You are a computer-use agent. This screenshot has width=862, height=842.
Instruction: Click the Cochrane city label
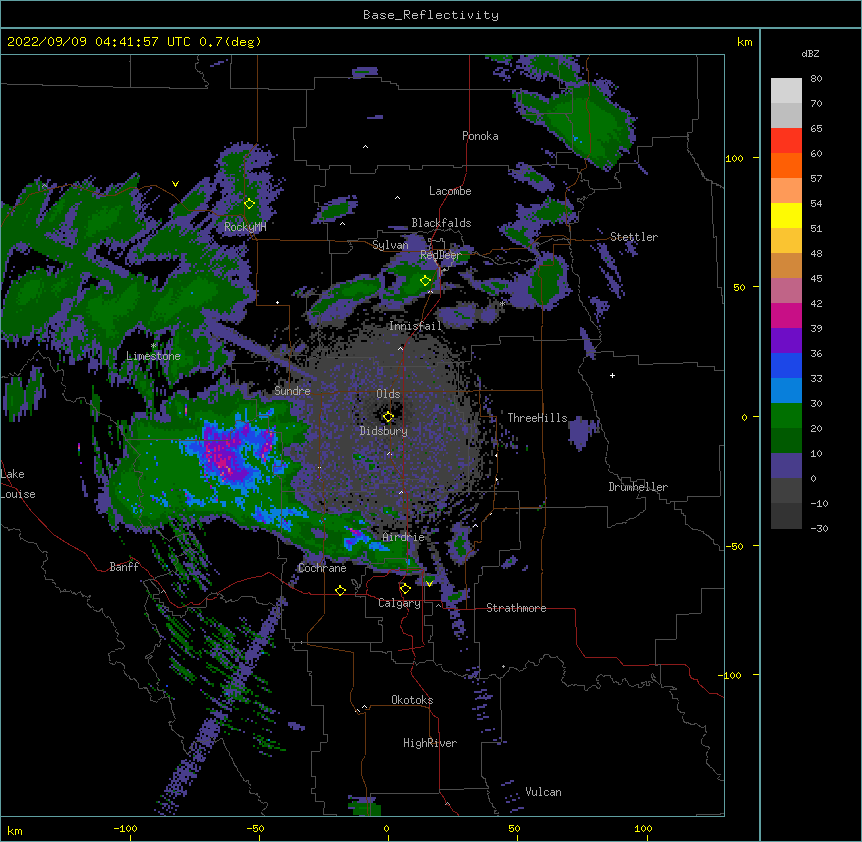click(x=322, y=568)
